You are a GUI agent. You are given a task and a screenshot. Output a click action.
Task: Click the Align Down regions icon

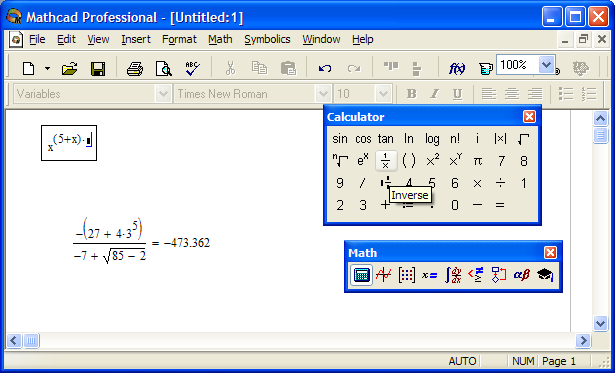417,69
